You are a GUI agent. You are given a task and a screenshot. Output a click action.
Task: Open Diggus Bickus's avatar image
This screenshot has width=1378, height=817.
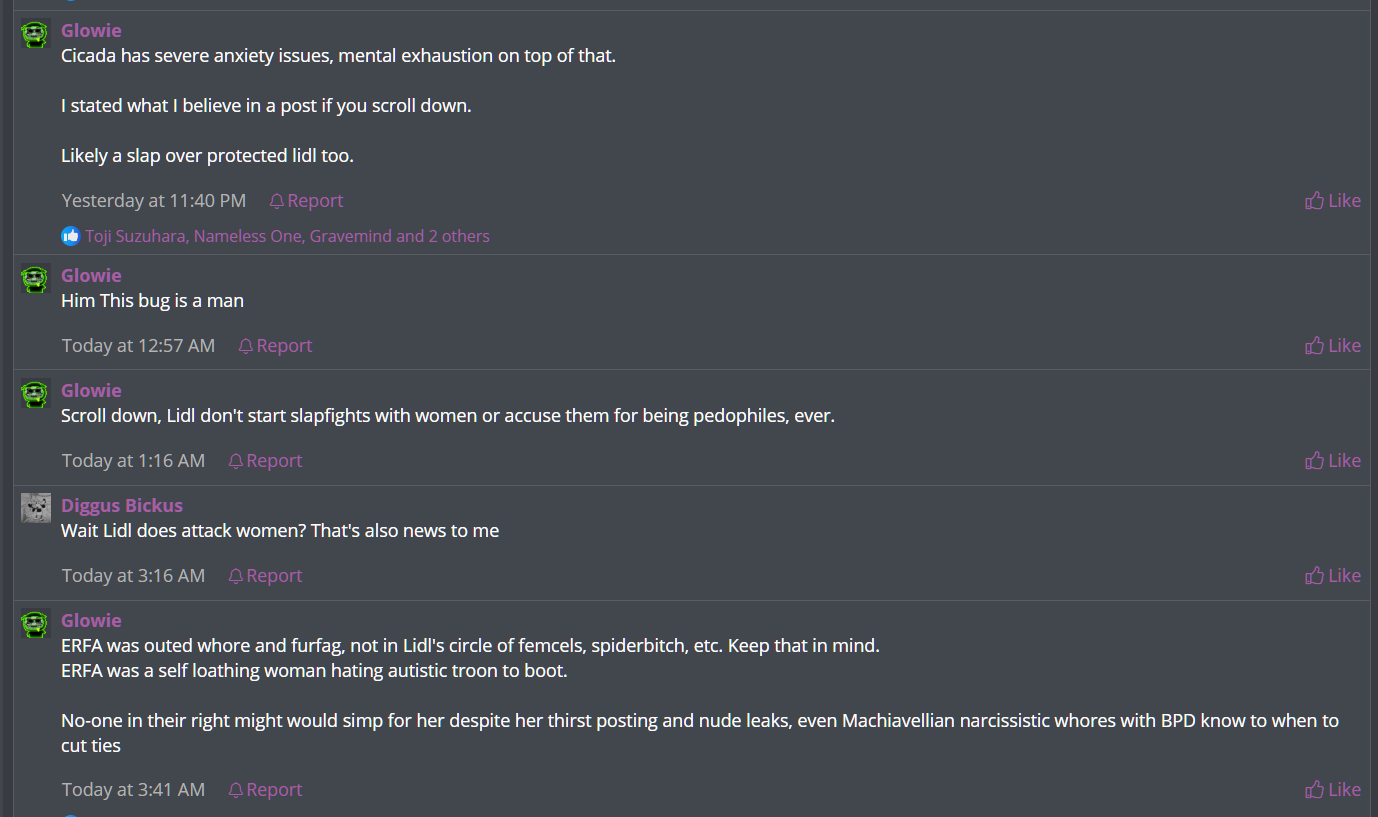(36, 508)
